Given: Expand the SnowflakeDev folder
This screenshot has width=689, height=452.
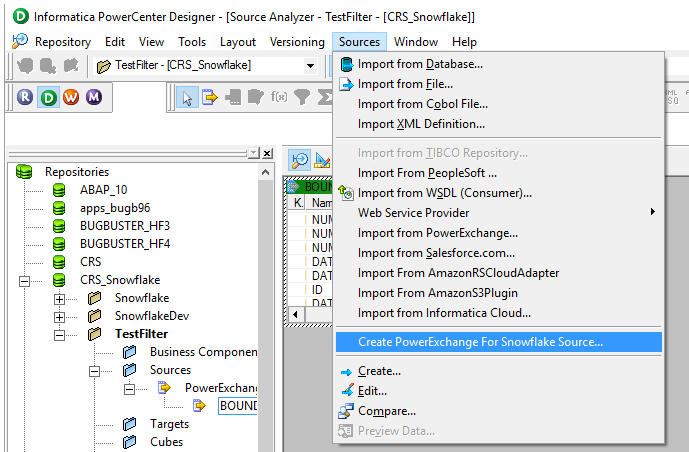Looking at the screenshot, I should [59, 316].
